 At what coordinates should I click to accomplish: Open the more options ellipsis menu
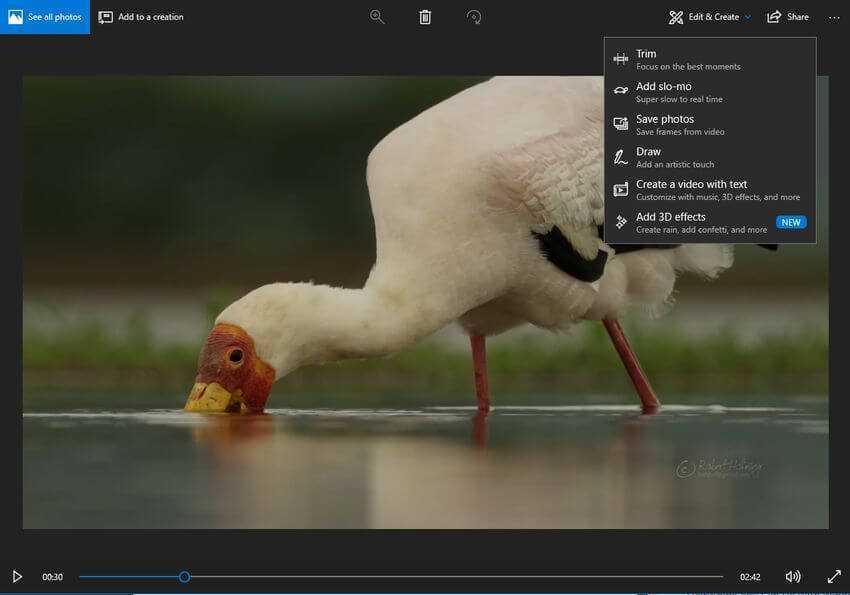pos(834,17)
